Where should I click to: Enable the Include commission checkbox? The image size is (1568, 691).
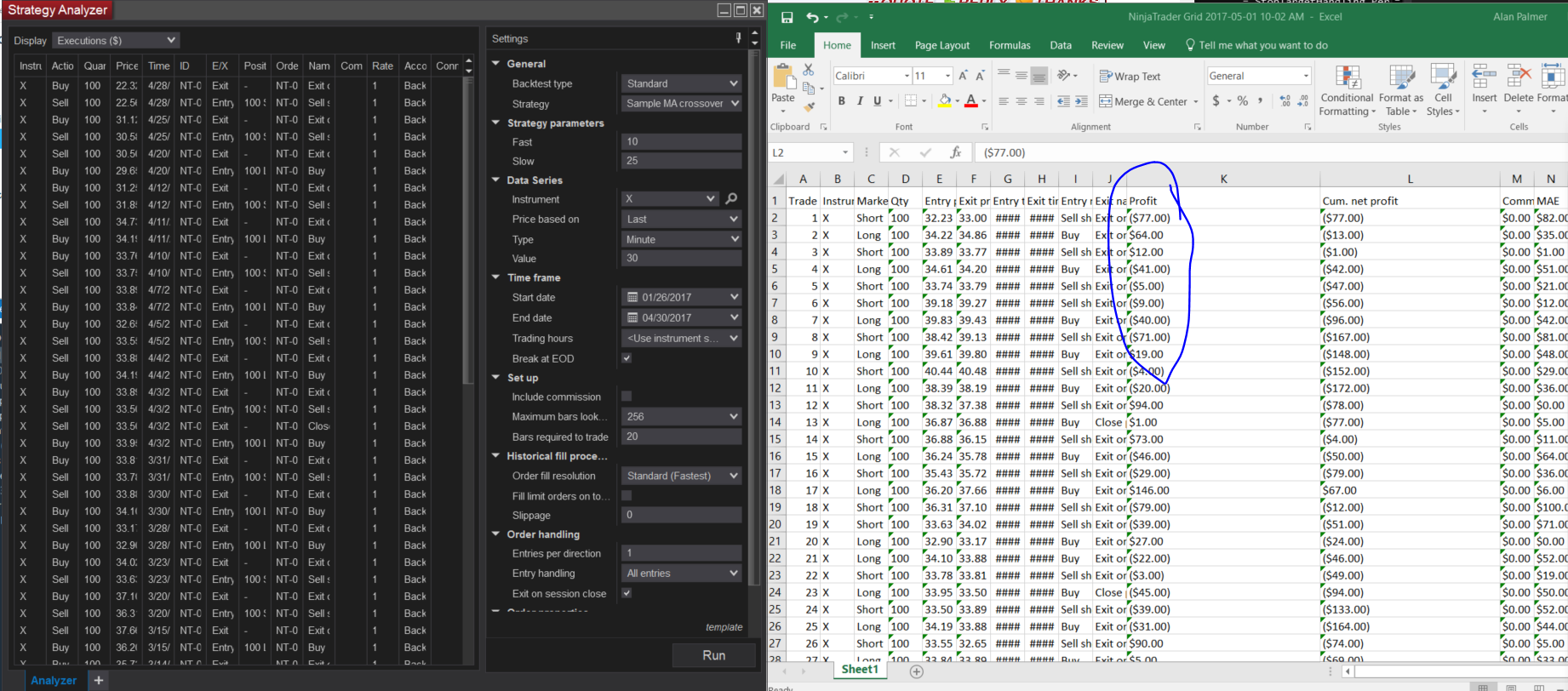(627, 397)
